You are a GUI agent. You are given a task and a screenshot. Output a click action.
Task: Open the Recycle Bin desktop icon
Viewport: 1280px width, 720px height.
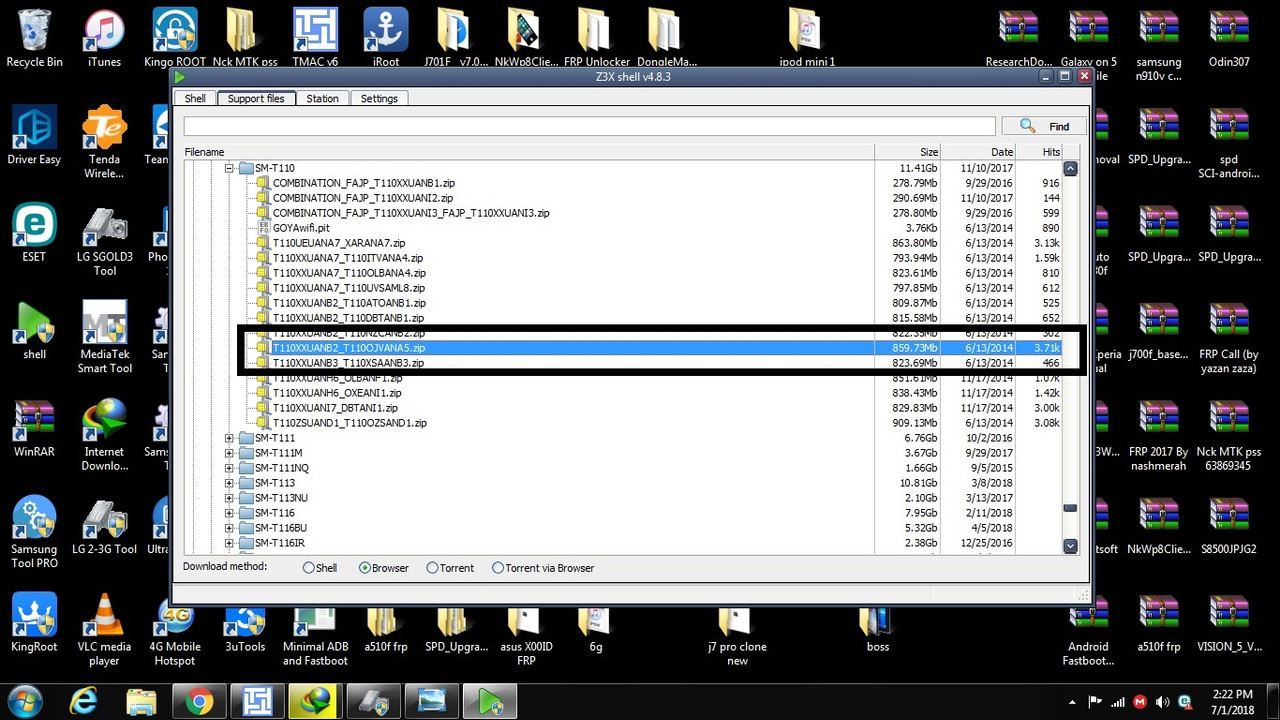pyautogui.click(x=34, y=38)
